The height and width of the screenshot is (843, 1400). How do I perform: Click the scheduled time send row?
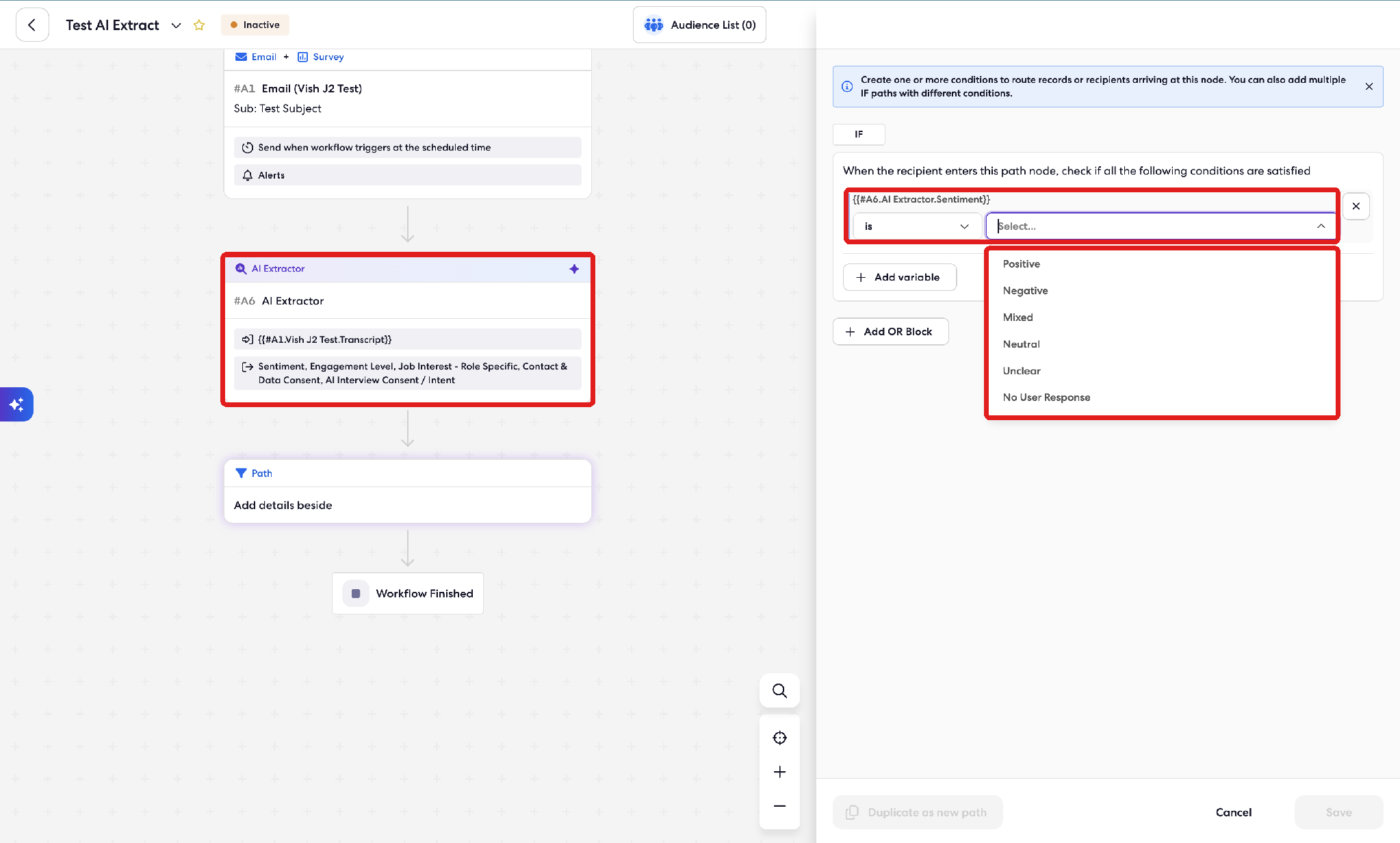tap(408, 147)
